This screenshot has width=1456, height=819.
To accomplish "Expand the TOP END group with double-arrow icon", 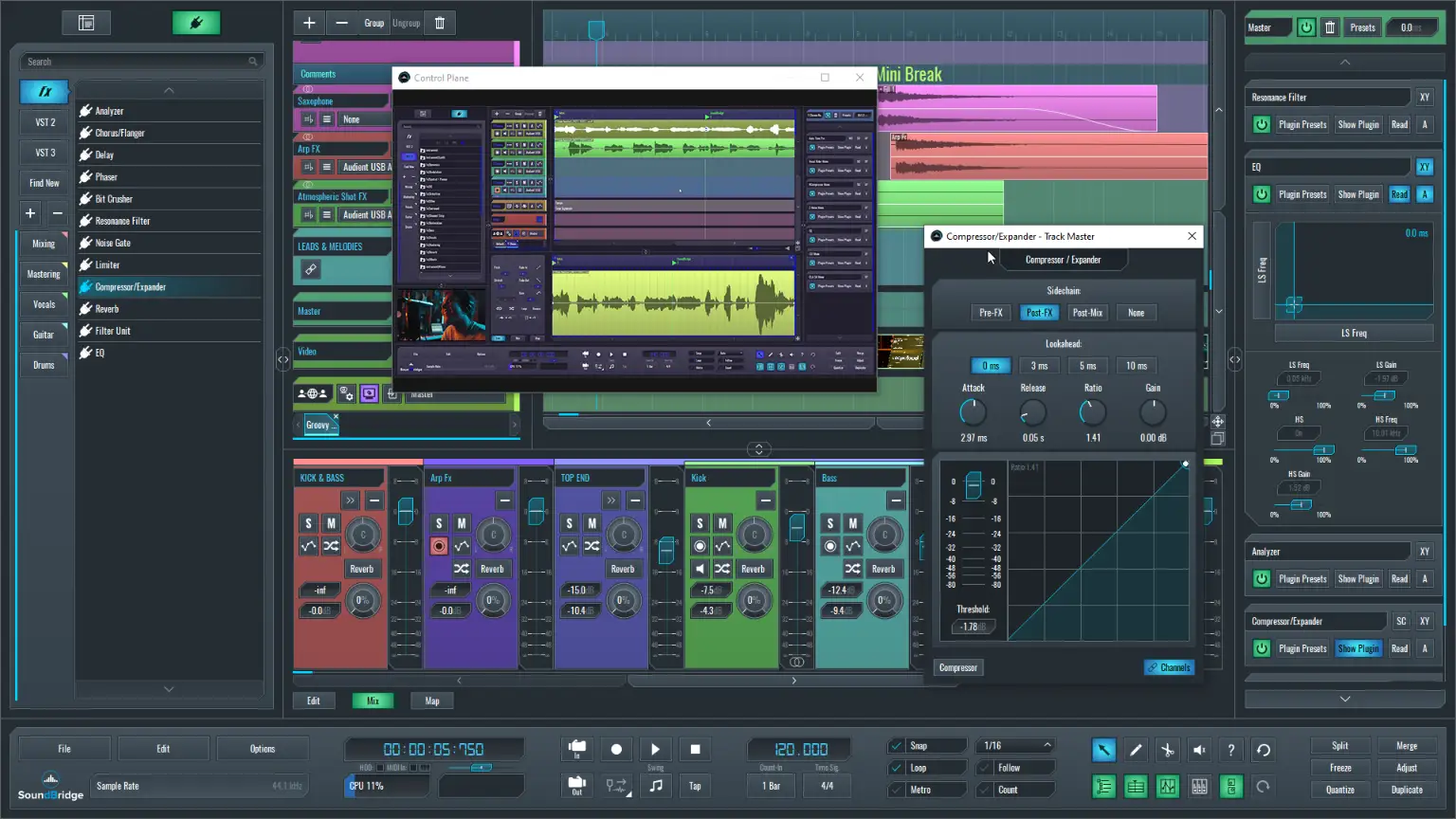I will pyautogui.click(x=611, y=500).
